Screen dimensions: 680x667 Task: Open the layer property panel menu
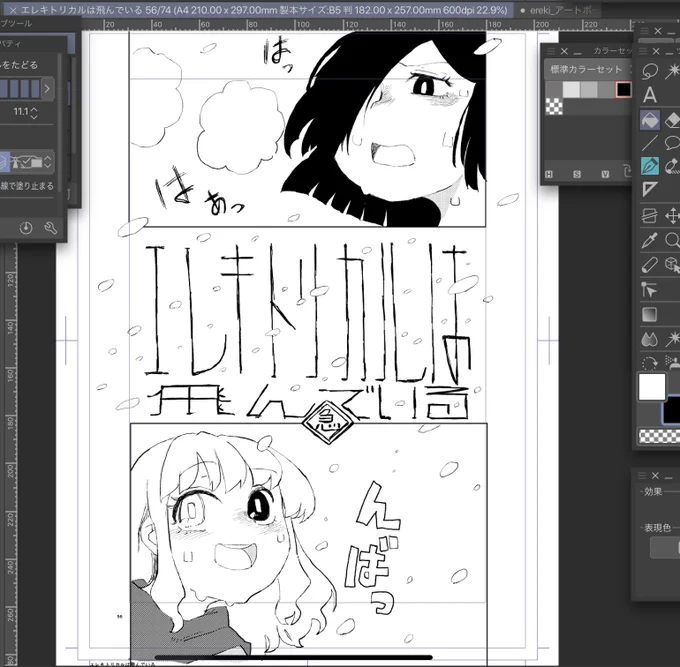[642, 476]
